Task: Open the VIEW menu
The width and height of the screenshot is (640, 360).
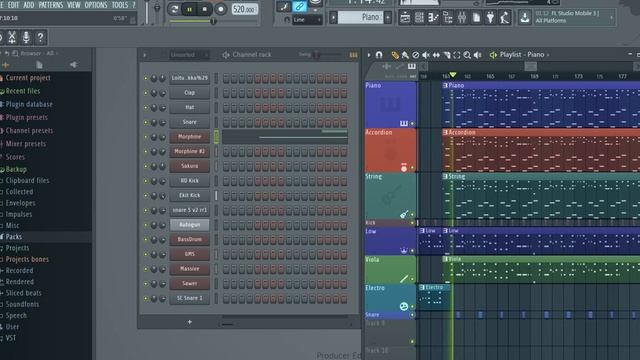Action: point(73,5)
